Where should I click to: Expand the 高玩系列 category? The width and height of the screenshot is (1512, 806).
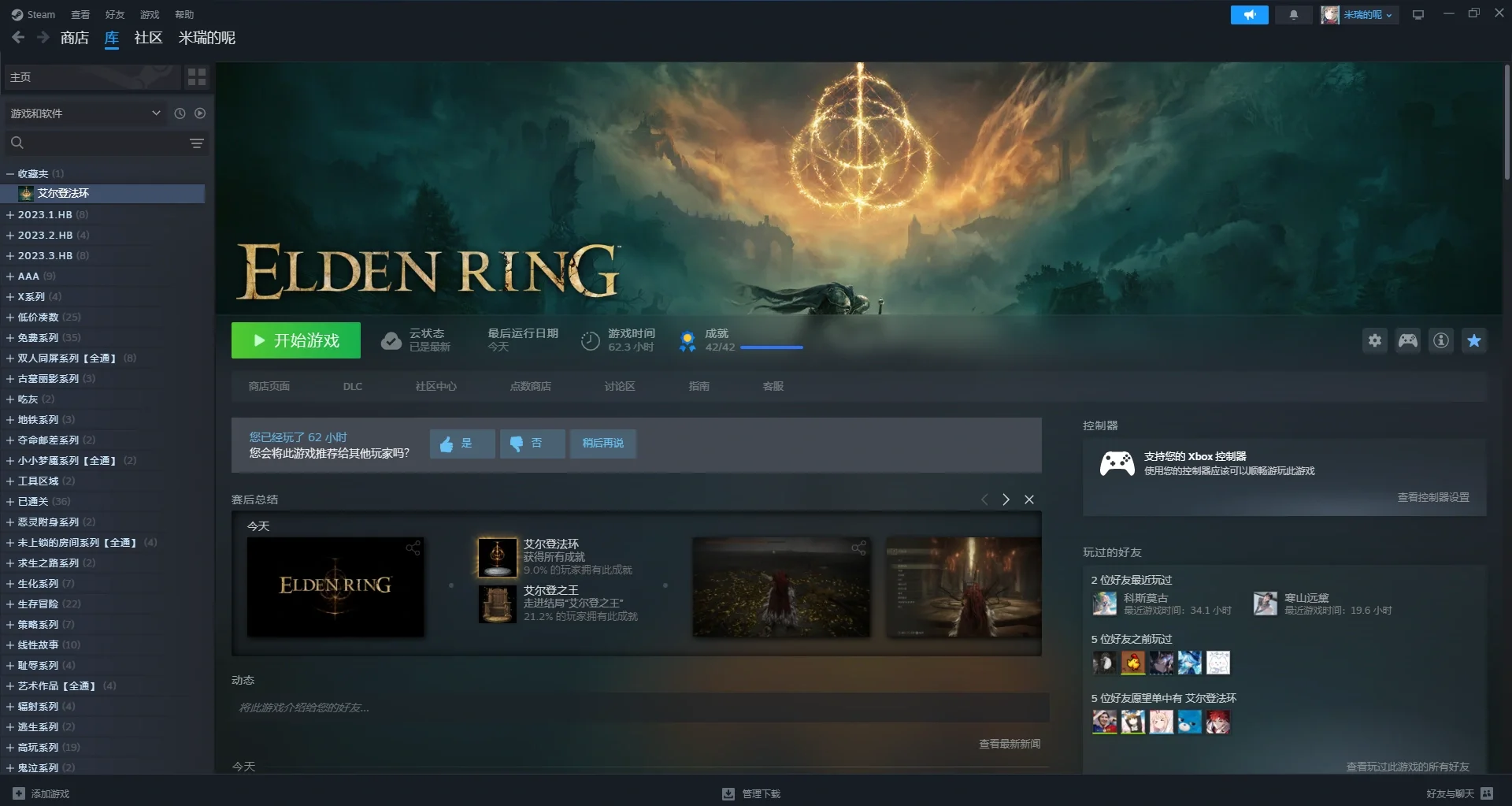click(x=10, y=747)
